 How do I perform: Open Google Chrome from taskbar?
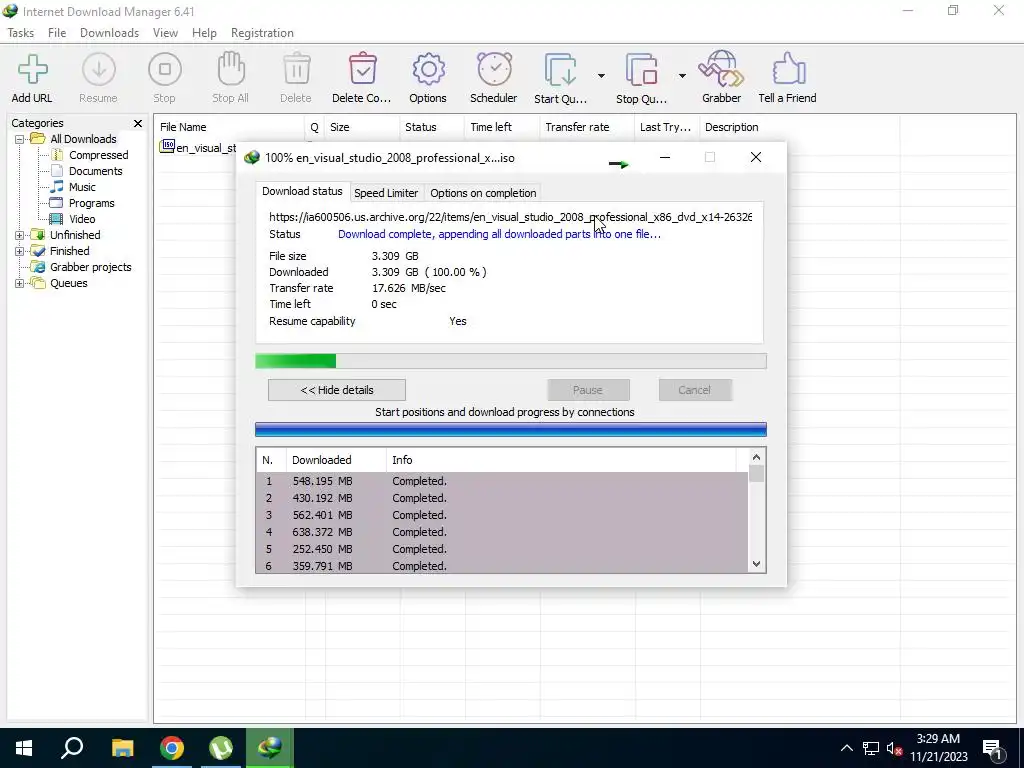(x=172, y=748)
